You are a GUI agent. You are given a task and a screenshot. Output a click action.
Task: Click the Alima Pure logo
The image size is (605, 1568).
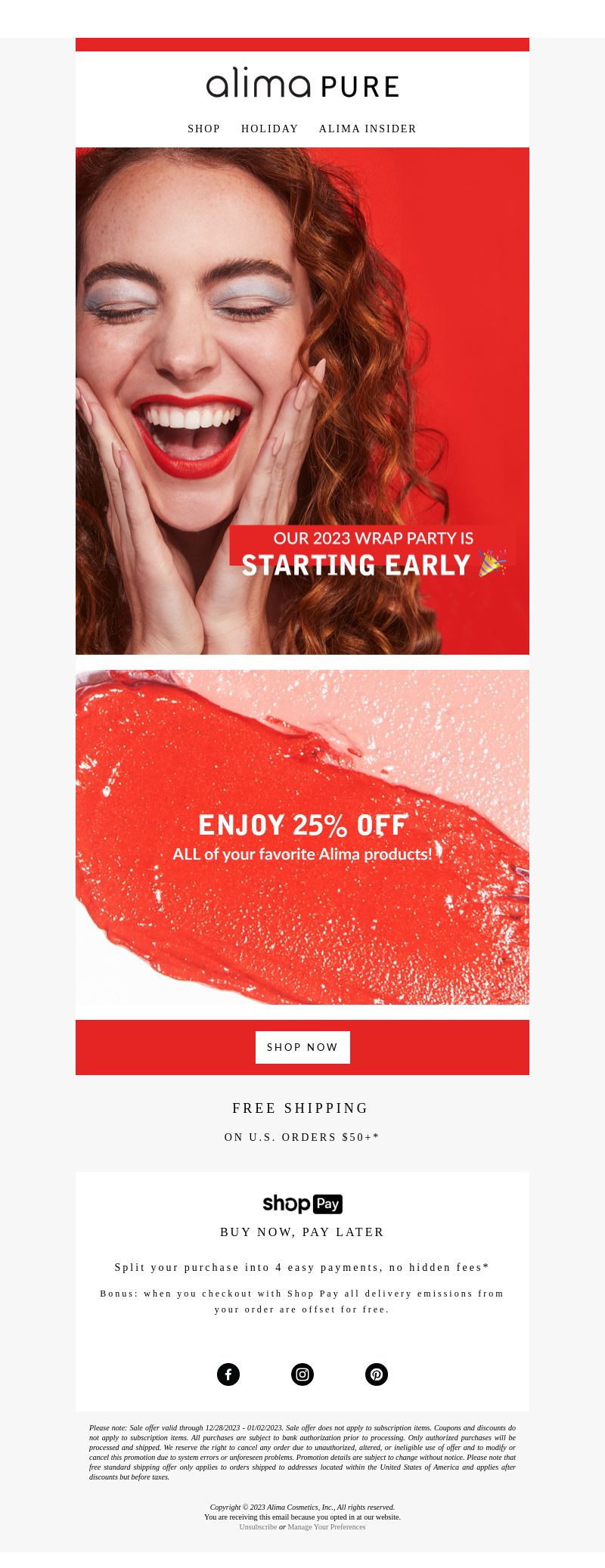pos(302,83)
